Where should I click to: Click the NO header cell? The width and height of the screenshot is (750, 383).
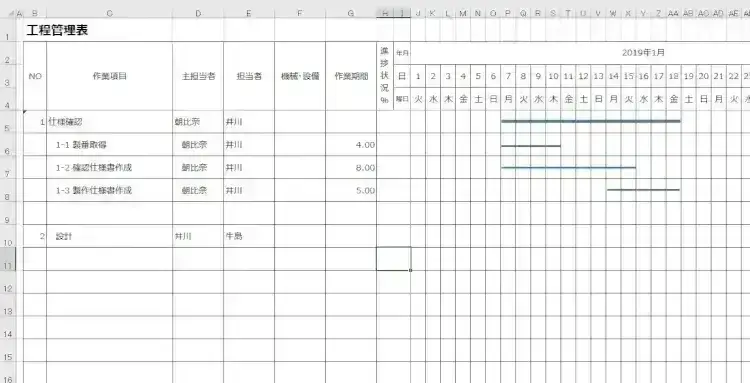point(35,76)
